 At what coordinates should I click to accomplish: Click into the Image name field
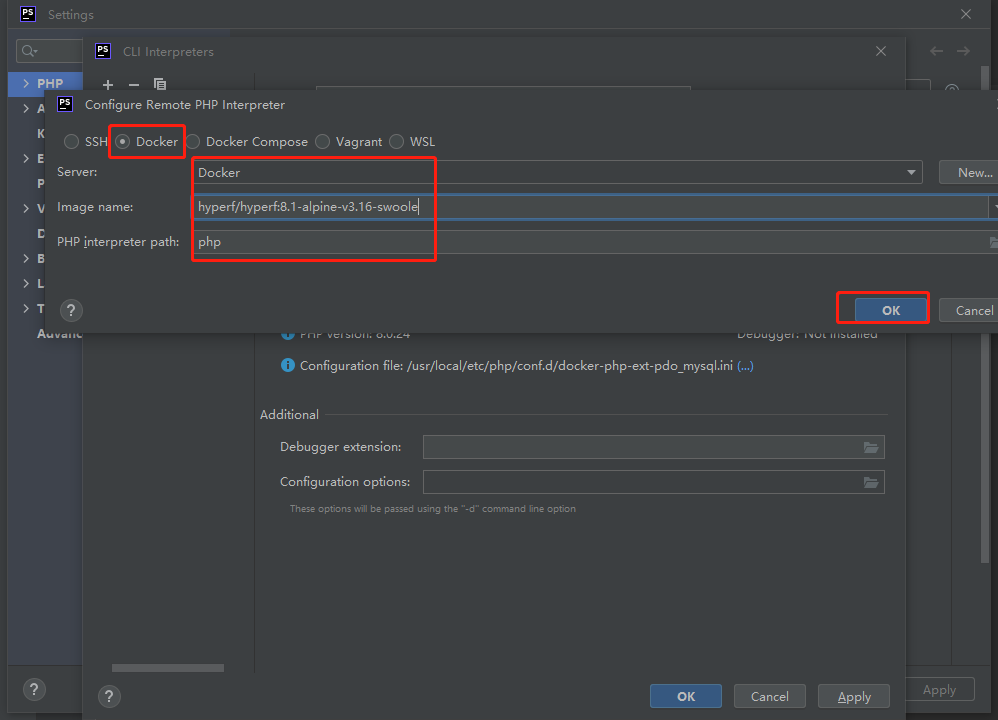(x=590, y=207)
